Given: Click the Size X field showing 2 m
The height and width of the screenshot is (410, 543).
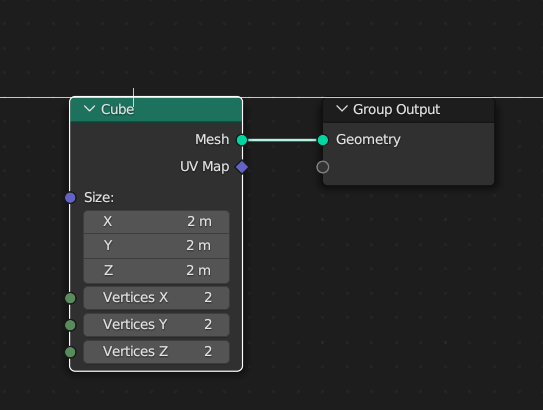Looking at the screenshot, I should (156, 222).
